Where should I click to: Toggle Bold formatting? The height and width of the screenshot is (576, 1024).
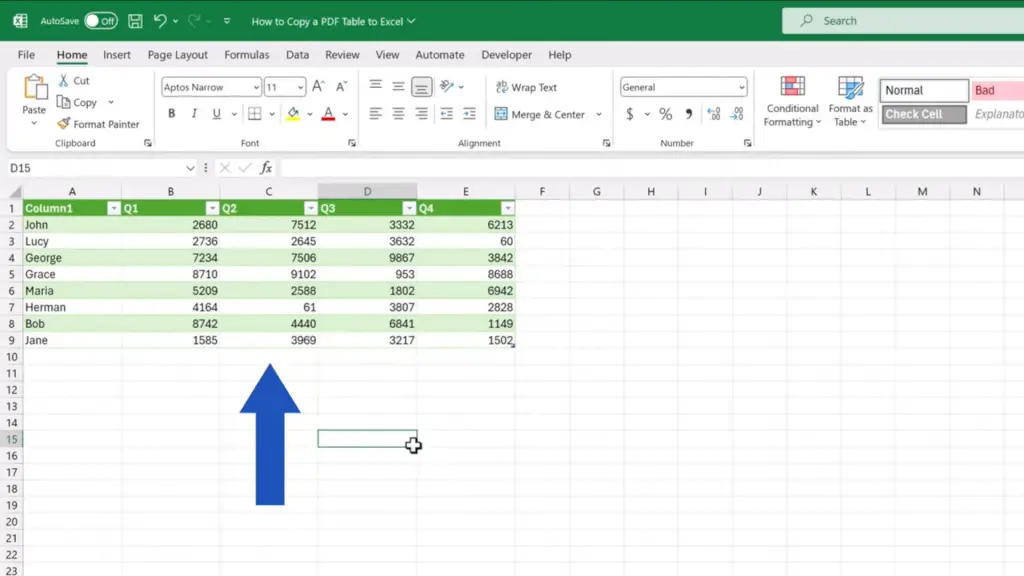click(x=172, y=114)
